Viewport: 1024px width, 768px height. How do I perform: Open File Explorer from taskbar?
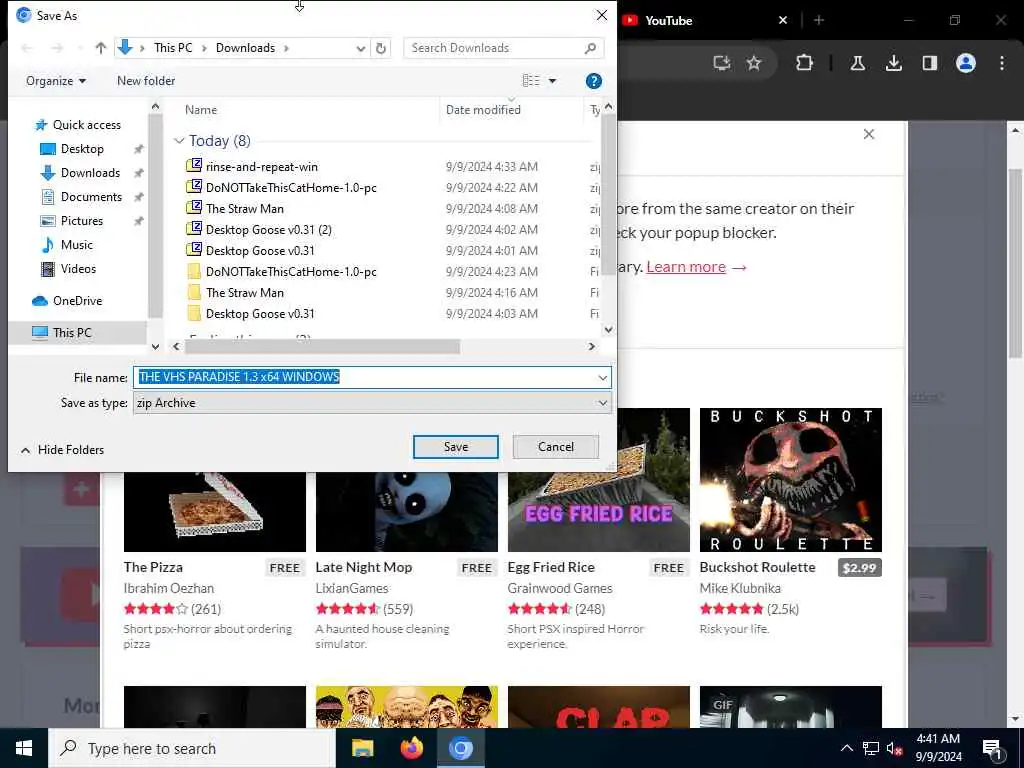click(x=362, y=748)
